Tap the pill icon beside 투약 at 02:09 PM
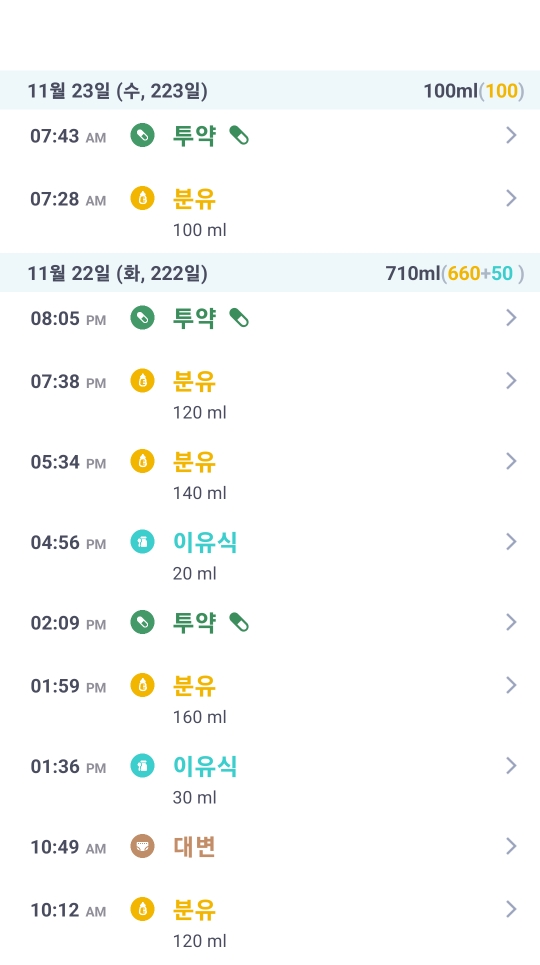Image resolution: width=540 pixels, height=965 pixels. (x=239, y=623)
